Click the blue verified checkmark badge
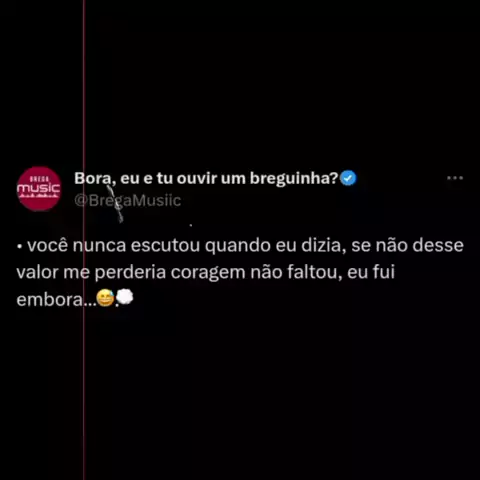The width and height of the screenshot is (480, 480). coord(348,178)
